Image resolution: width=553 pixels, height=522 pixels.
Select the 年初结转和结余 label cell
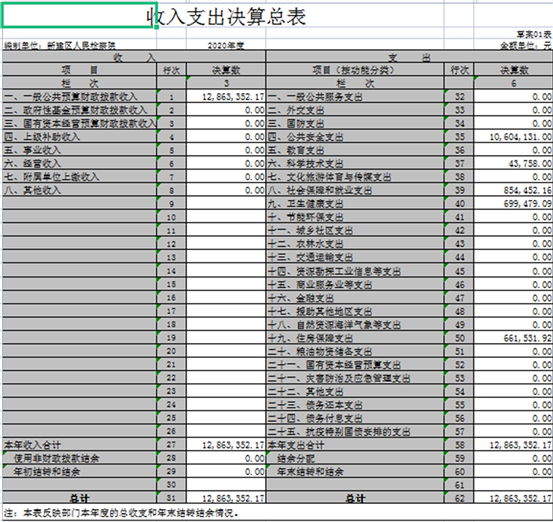click(x=79, y=472)
